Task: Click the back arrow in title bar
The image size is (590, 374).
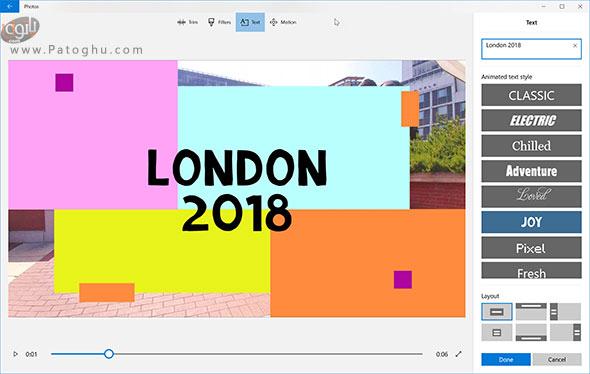Action: pos(9,6)
